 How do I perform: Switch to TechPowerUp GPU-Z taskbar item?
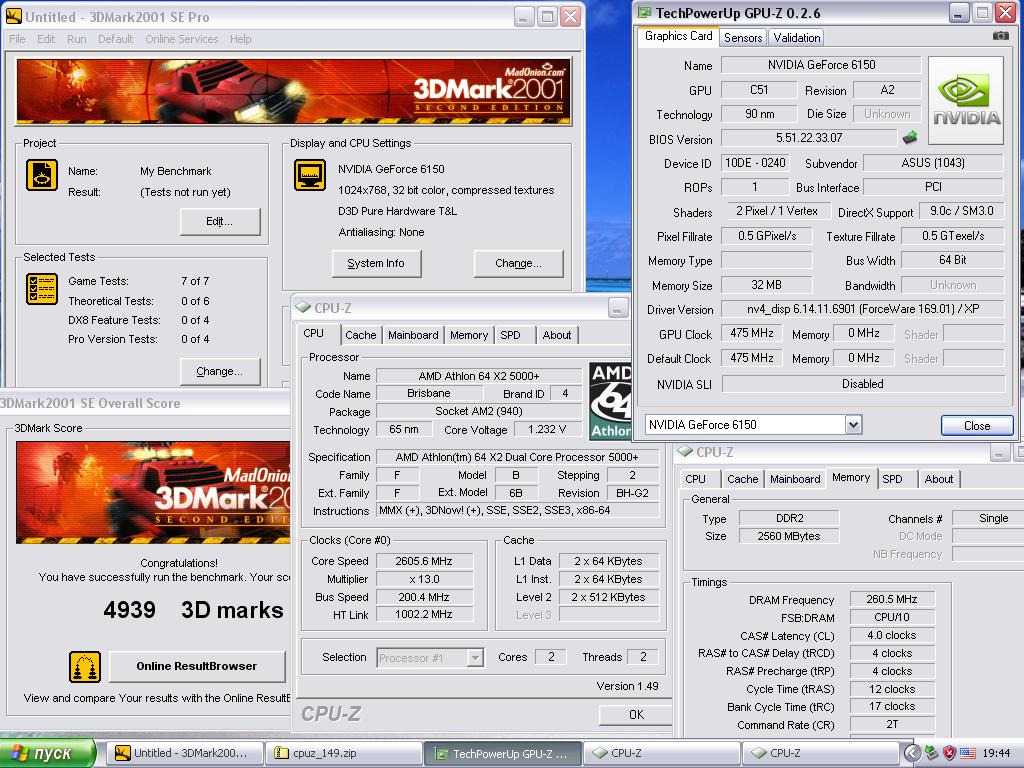pyautogui.click(x=503, y=753)
